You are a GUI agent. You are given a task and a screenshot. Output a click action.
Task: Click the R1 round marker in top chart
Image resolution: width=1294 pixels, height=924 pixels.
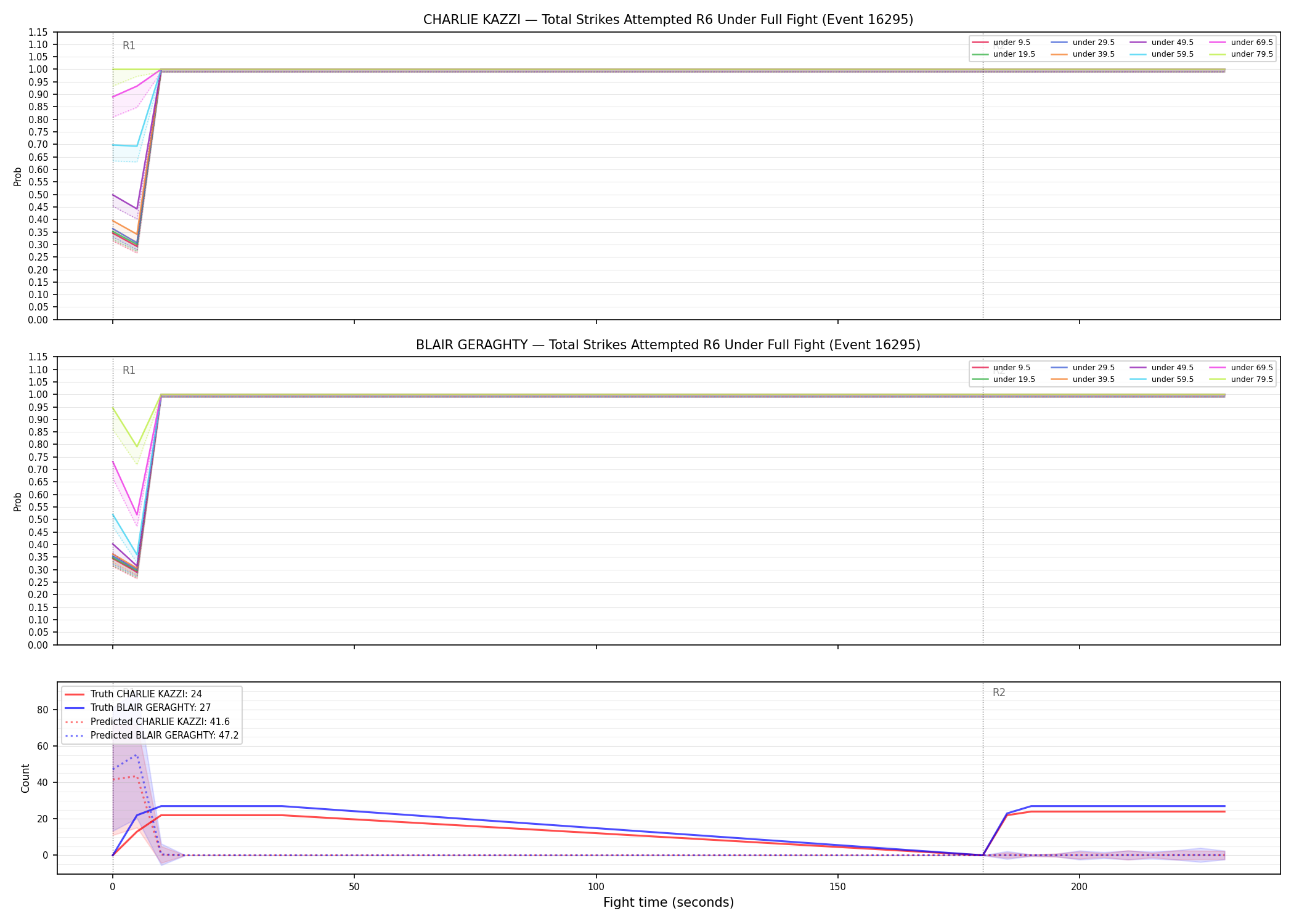click(x=129, y=46)
